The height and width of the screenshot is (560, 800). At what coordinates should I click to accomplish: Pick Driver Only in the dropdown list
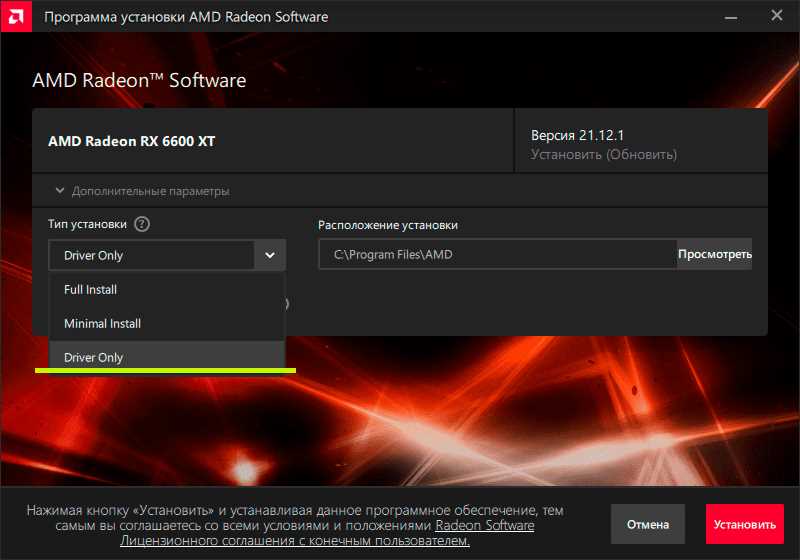[166, 357]
